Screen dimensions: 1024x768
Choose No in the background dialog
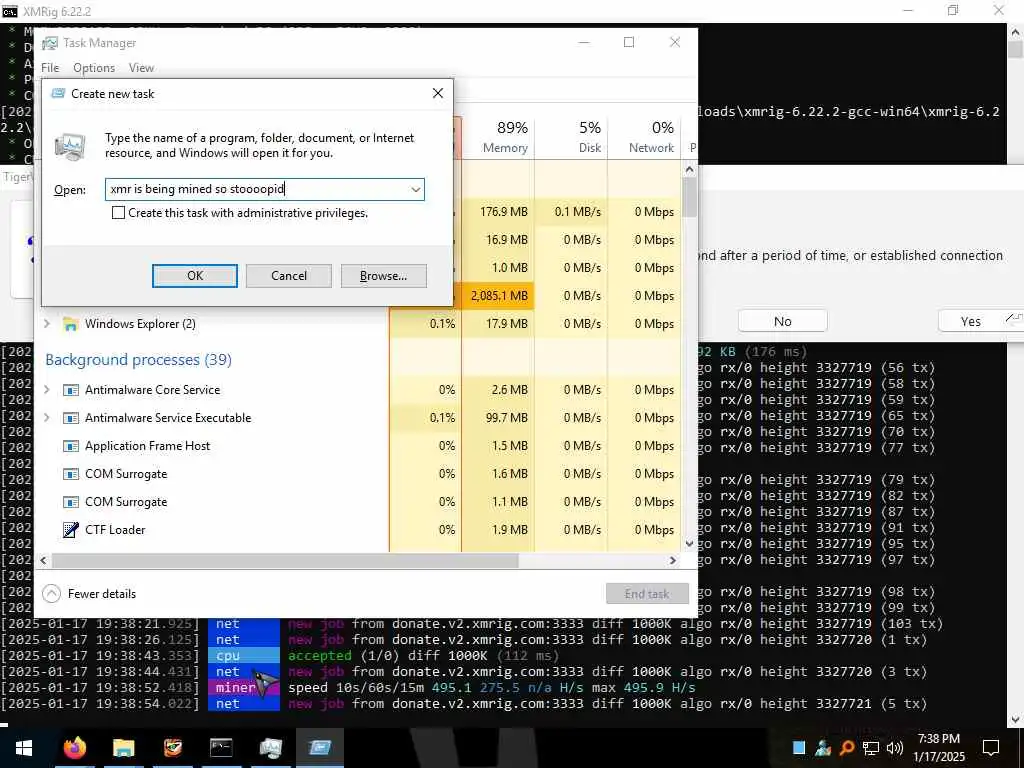(782, 321)
